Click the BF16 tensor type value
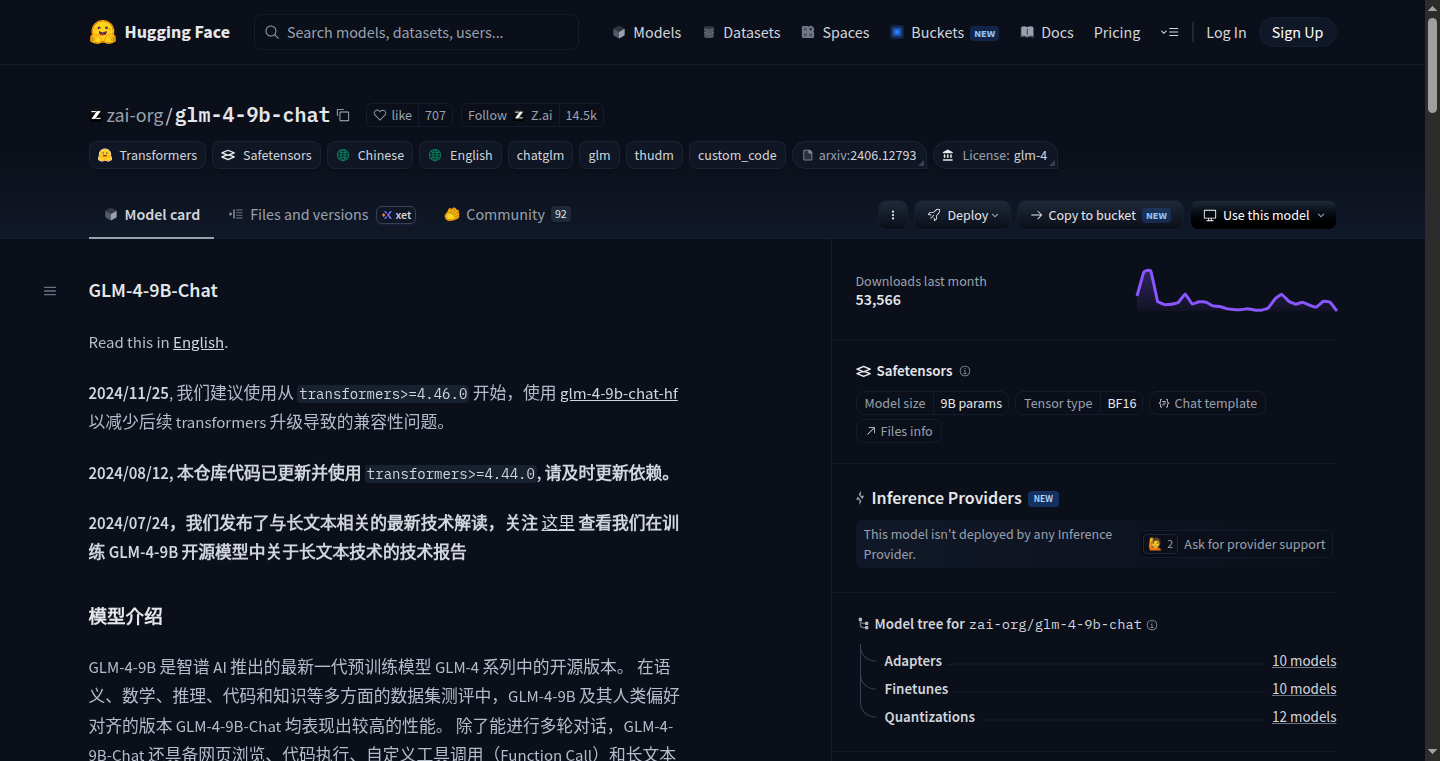 tap(1122, 403)
